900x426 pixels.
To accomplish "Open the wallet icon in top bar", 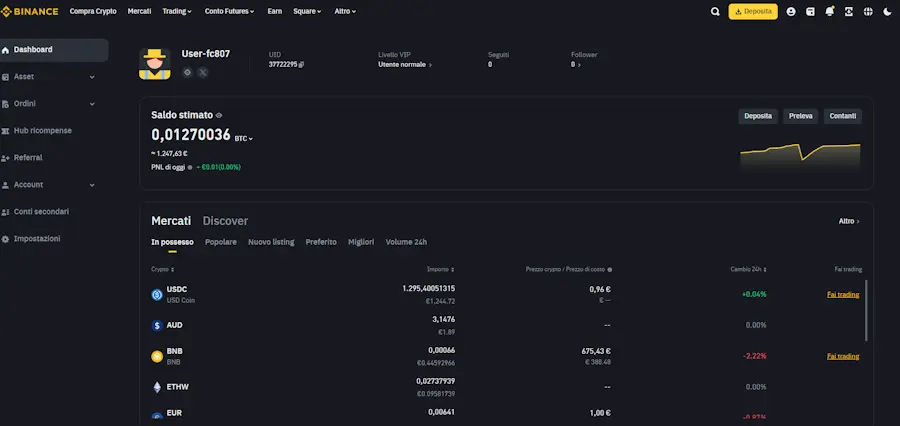I will [x=810, y=12].
